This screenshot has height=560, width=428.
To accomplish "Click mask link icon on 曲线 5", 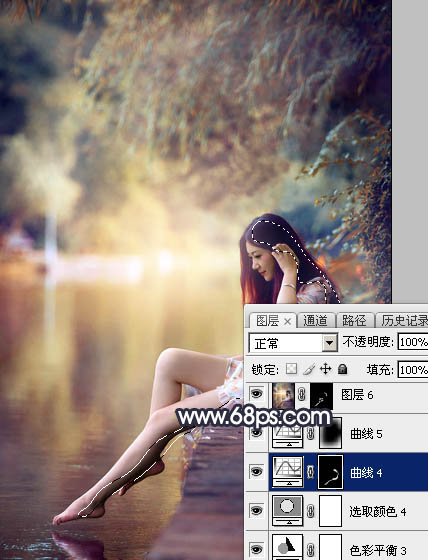I will pos(310,434).
